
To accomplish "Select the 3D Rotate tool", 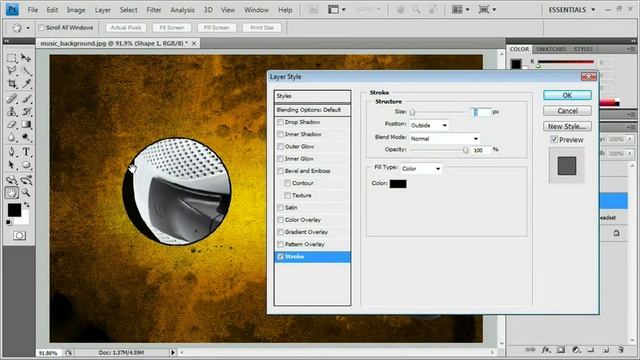I will click(x=12, y=180).
